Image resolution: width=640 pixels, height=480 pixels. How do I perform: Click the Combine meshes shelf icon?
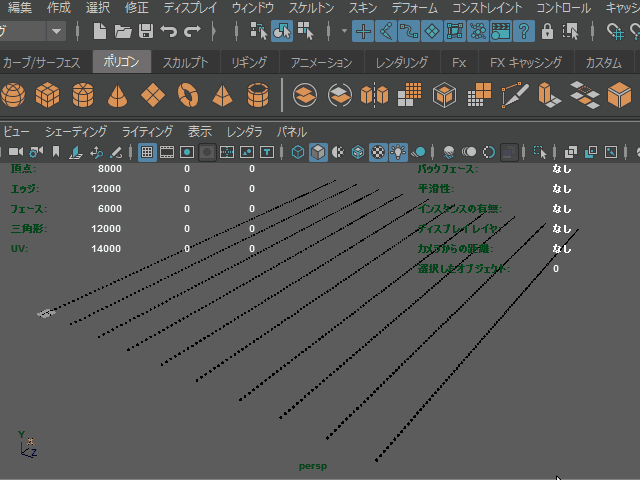point(305,95)
